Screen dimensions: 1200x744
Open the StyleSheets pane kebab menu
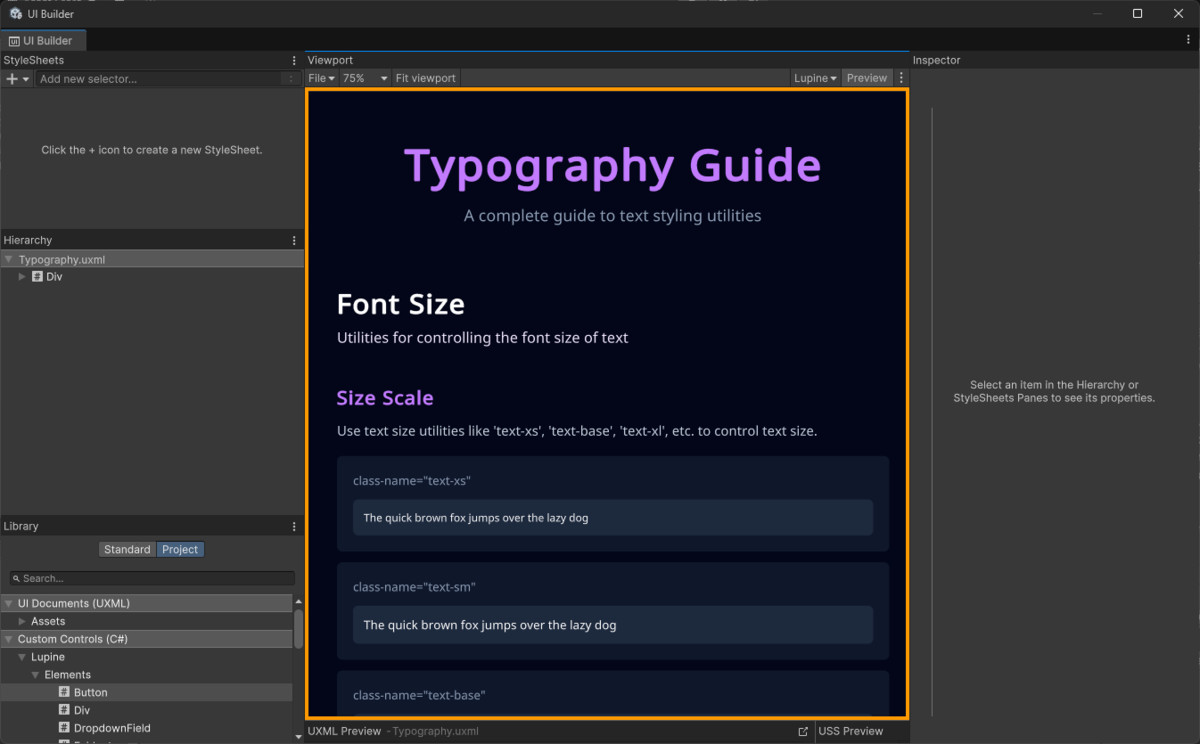point(294,61)
